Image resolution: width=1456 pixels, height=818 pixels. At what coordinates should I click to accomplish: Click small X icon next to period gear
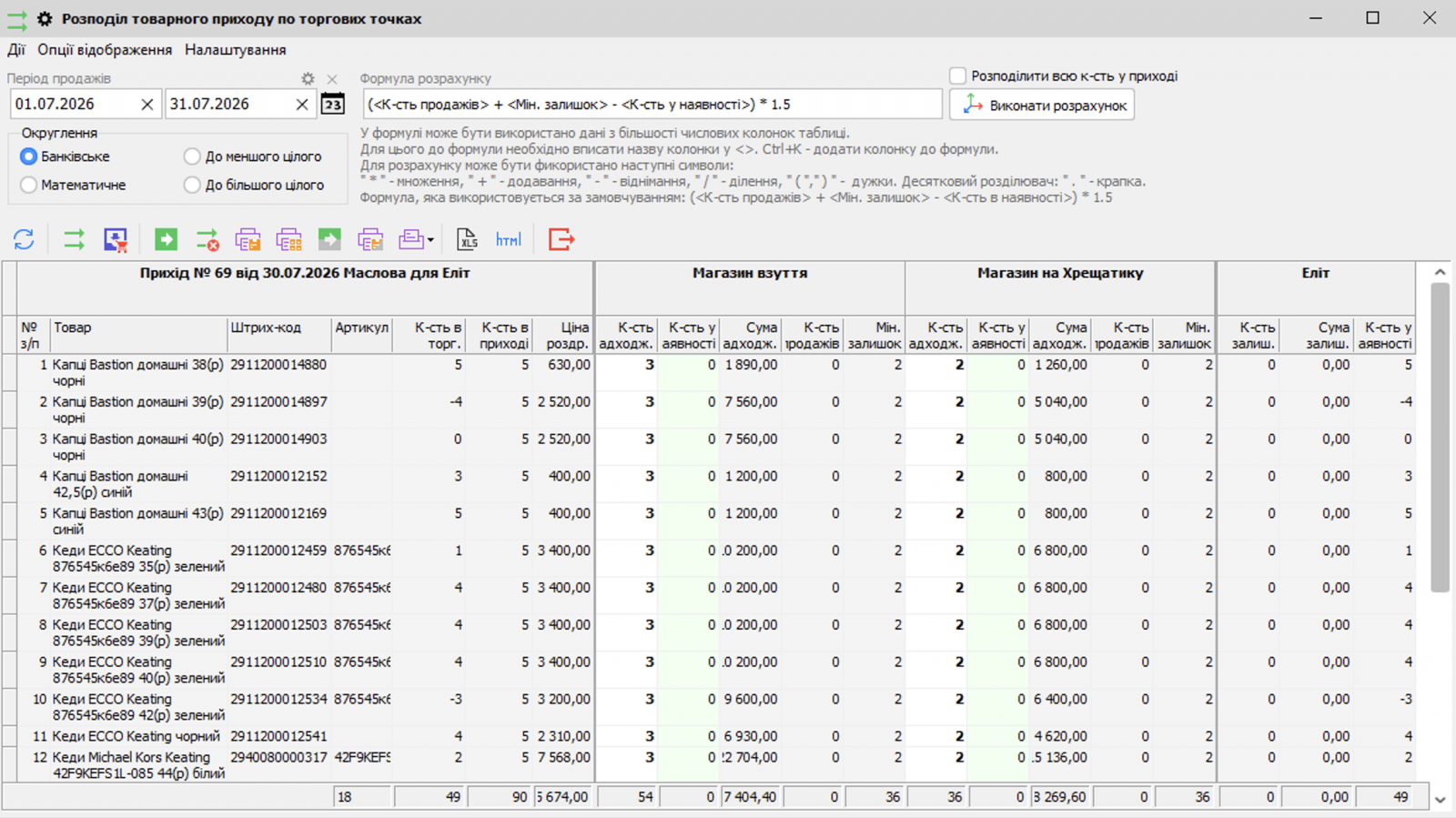(x=332, y=79)
